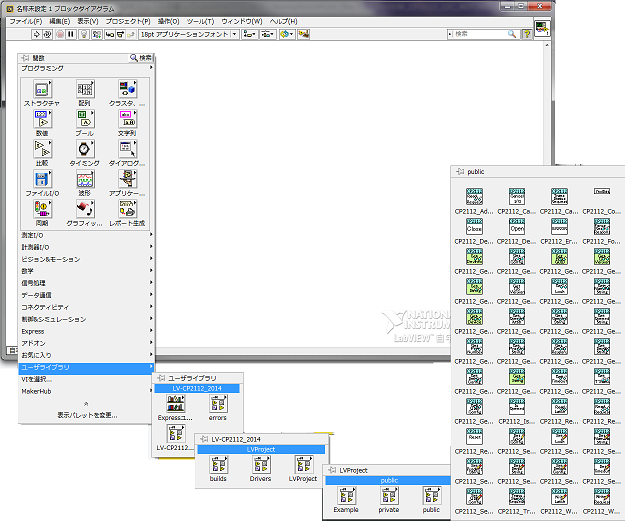Click the VI icon pane in the window's top-right corner
Screen dimensions: 625x521
pos(541,28)
